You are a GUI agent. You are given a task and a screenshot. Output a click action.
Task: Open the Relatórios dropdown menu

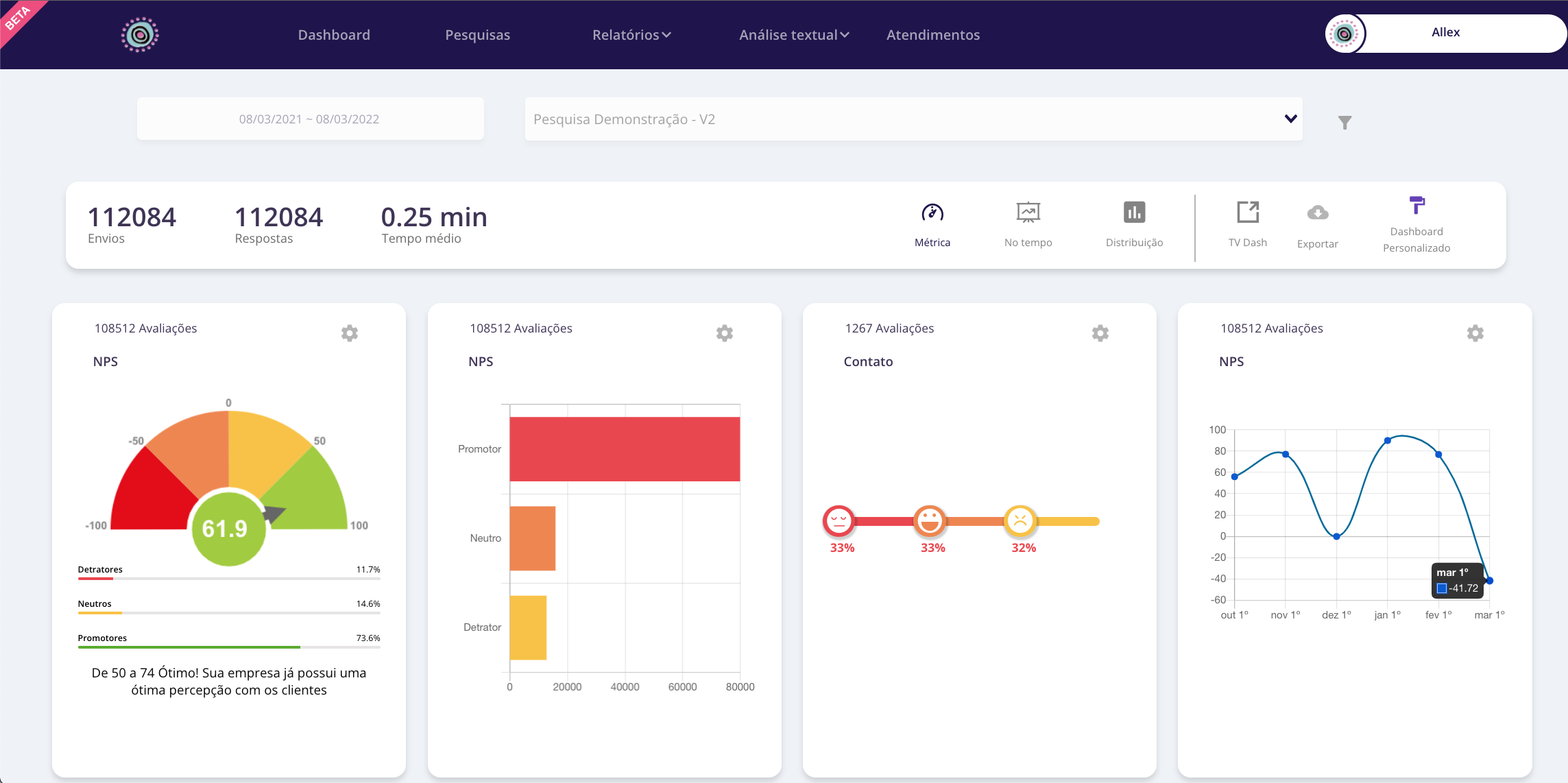631,34
